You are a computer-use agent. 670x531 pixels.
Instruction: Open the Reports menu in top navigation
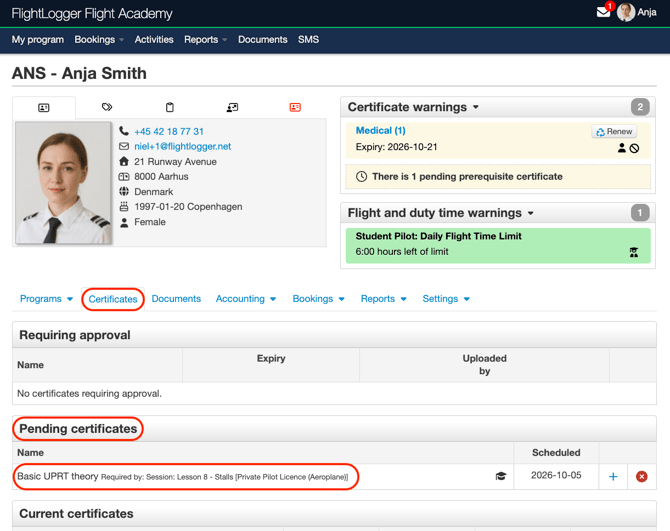[205, 40]
